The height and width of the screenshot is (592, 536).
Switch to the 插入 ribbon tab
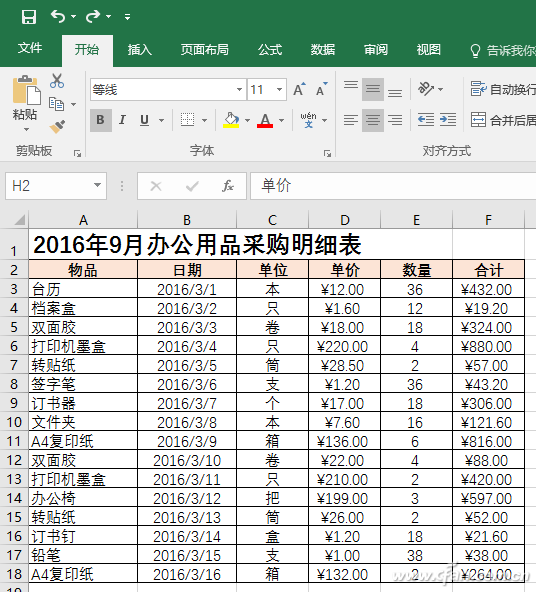(139, 49)
